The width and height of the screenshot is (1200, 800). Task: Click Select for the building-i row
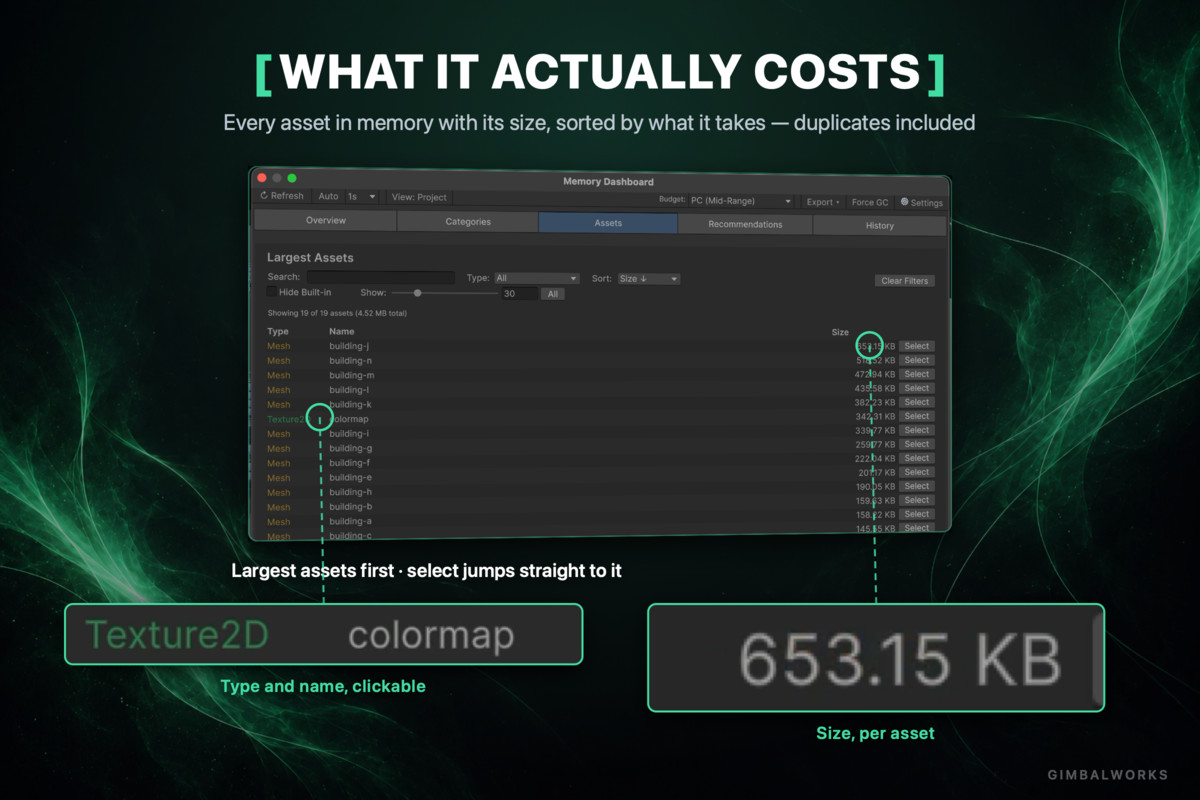pos(917,430)
